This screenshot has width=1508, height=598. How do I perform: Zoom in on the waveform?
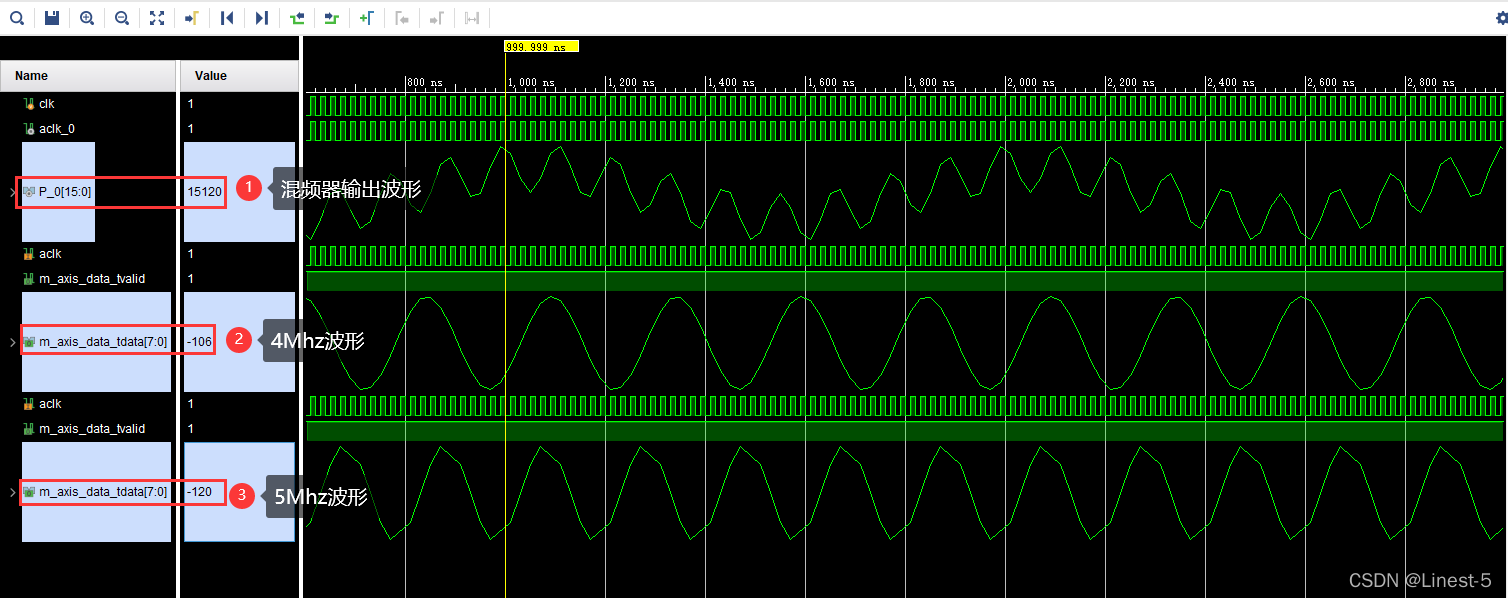[87, 18]
